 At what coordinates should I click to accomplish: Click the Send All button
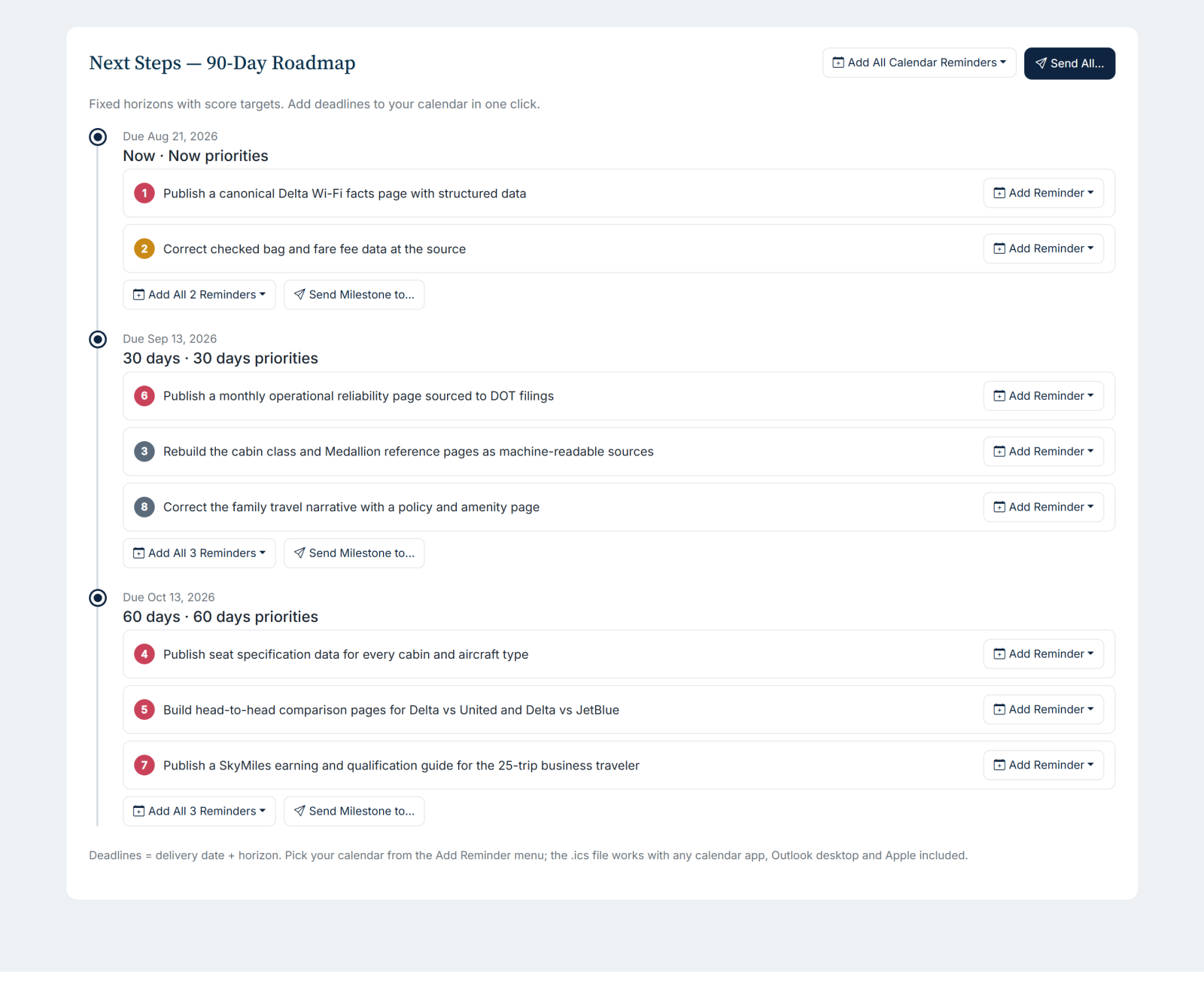pos(1069,64)
